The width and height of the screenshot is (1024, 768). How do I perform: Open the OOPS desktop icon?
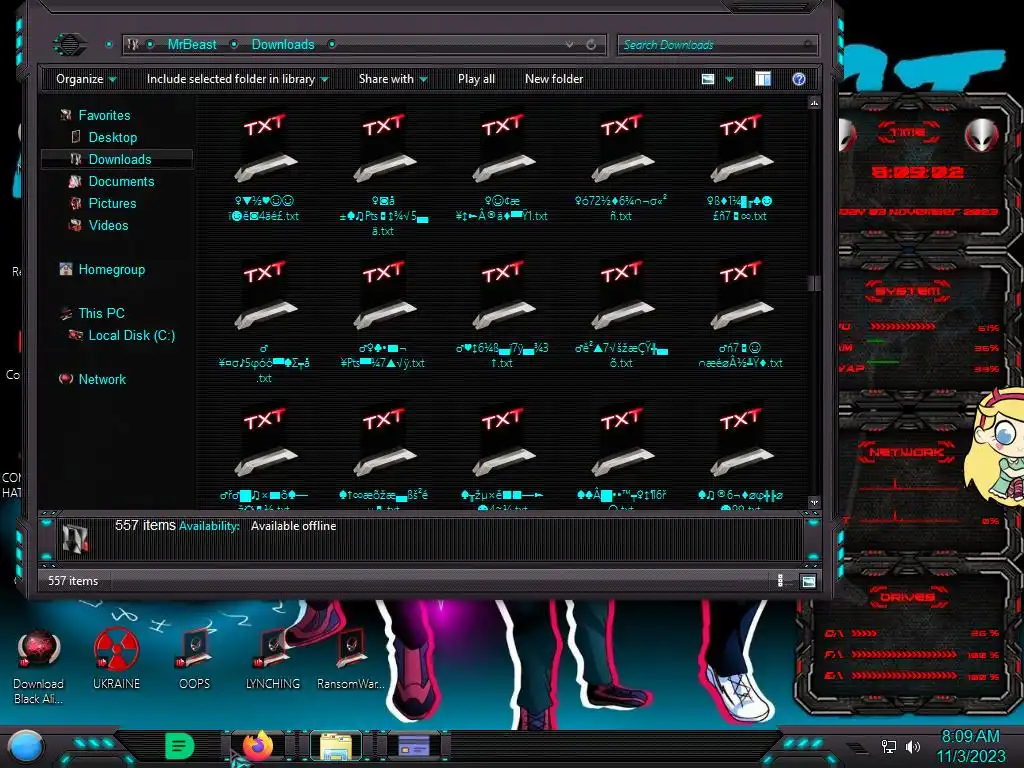pyautogui.click(x=195, y=660)
